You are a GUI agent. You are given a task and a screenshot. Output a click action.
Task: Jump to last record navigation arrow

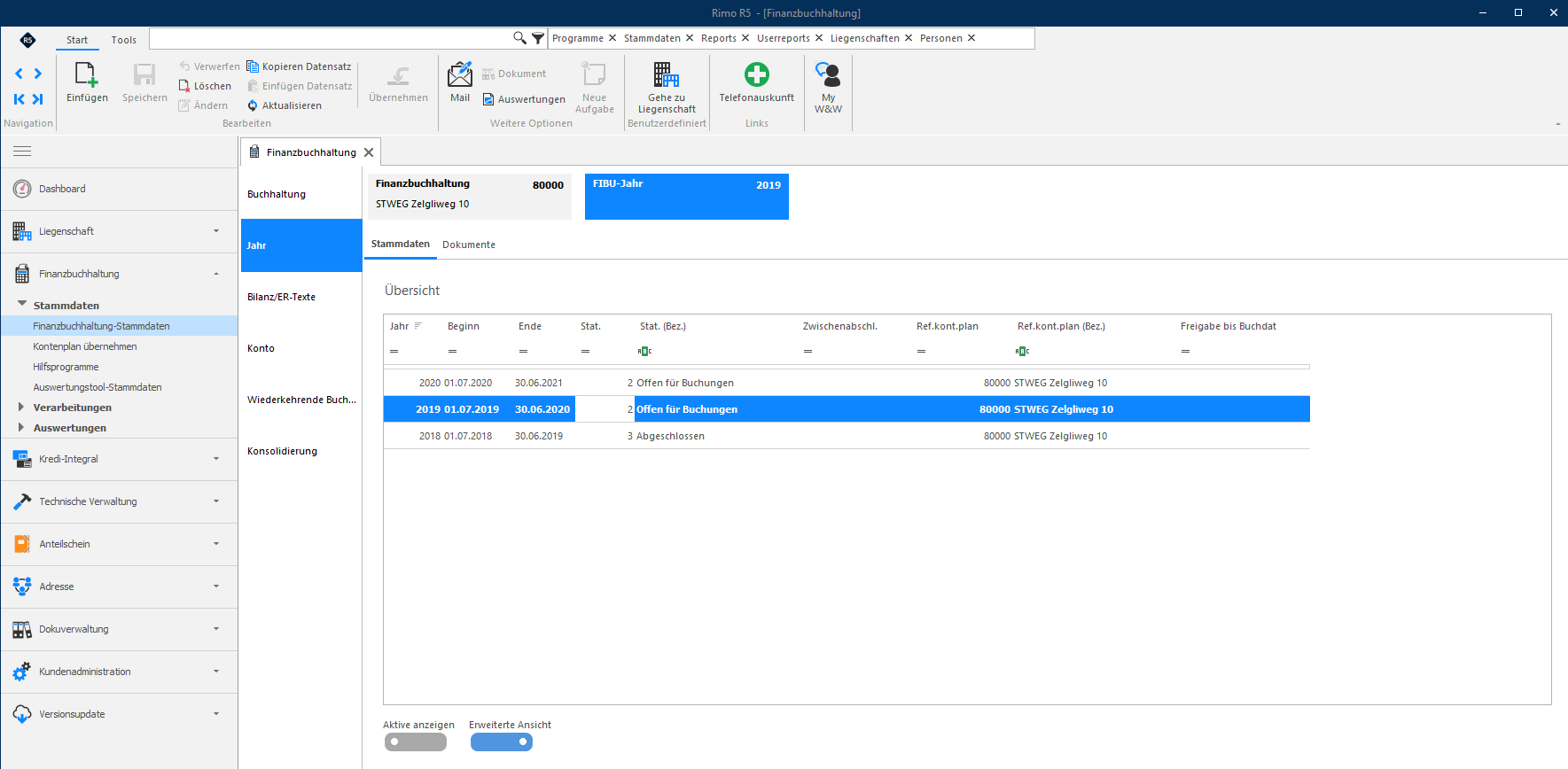[x=38, y=99]
